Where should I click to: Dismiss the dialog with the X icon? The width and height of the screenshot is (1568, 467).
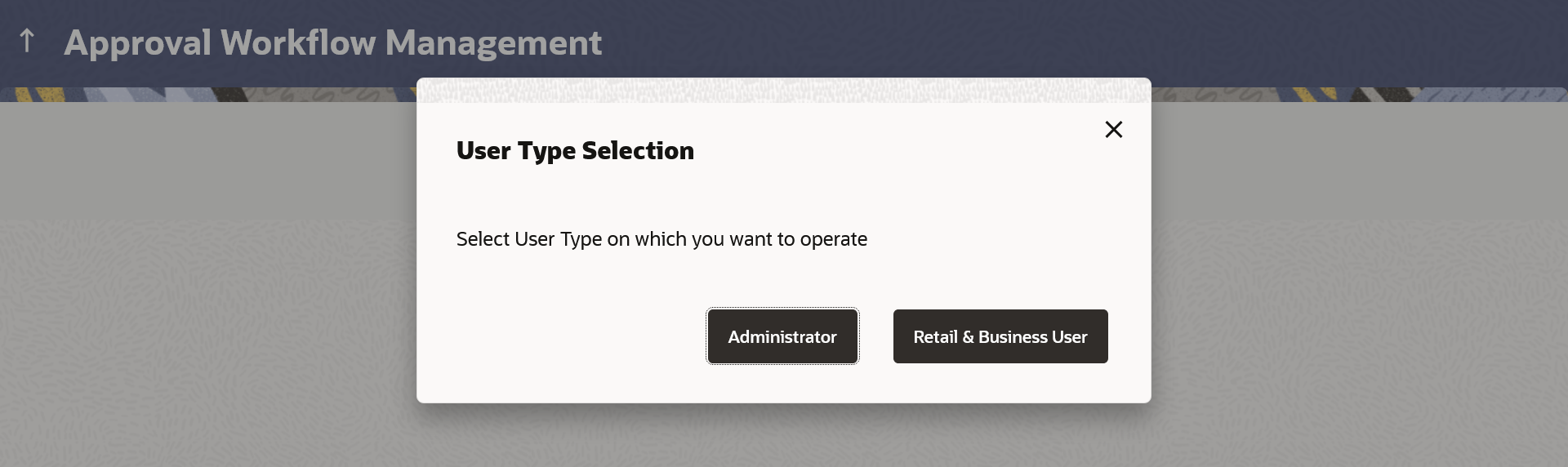1113,130
